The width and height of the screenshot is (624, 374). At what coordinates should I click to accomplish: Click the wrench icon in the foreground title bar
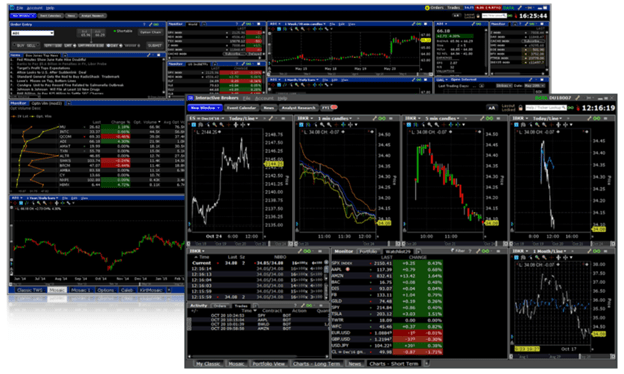[x=577, y=98]
